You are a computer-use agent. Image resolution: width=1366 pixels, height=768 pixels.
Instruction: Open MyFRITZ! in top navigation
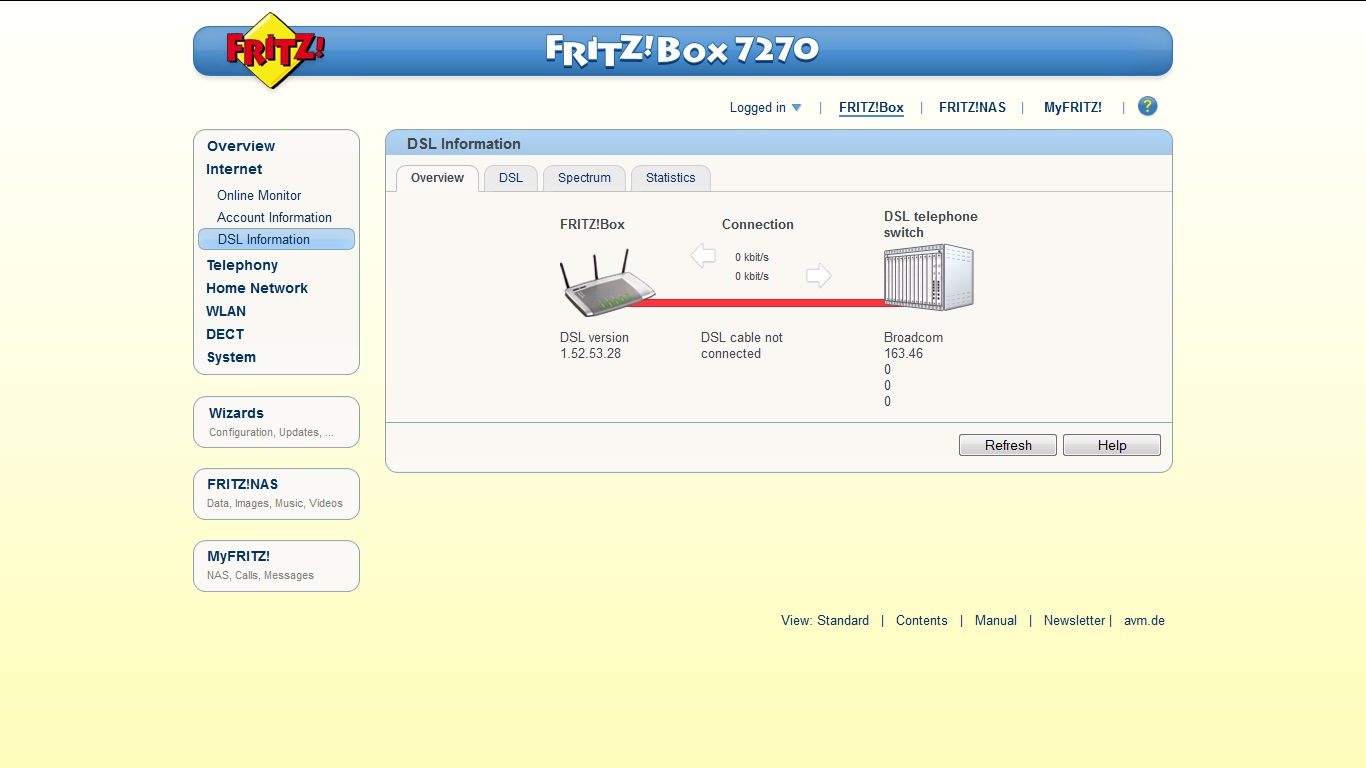tap(1073, 108)
